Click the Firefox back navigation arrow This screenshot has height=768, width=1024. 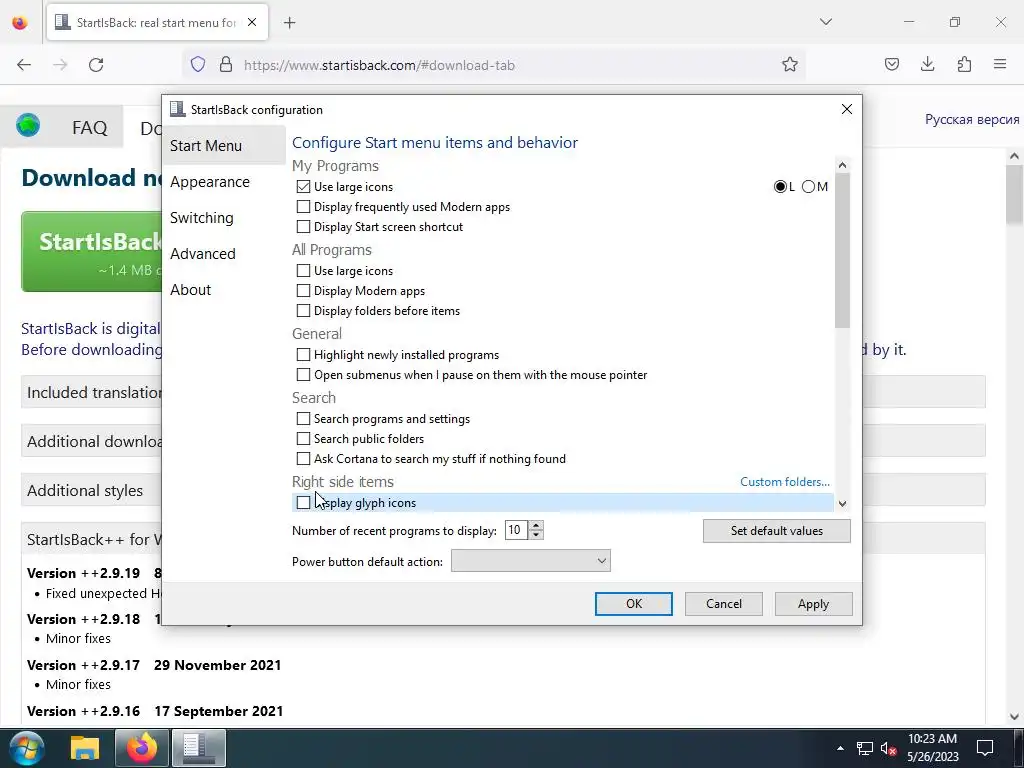(x=24, y=65)
